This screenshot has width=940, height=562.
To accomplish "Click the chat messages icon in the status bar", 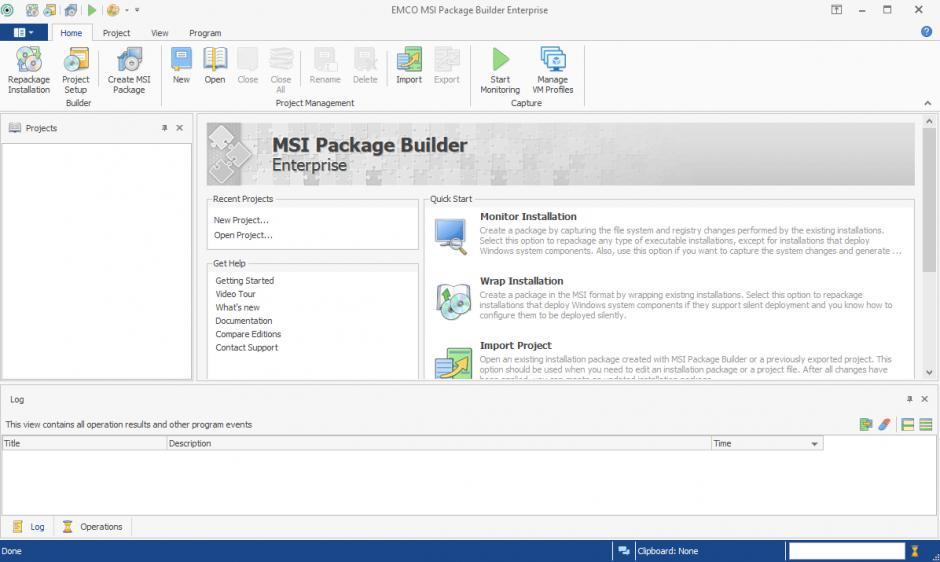I will (x=623, y=551).
